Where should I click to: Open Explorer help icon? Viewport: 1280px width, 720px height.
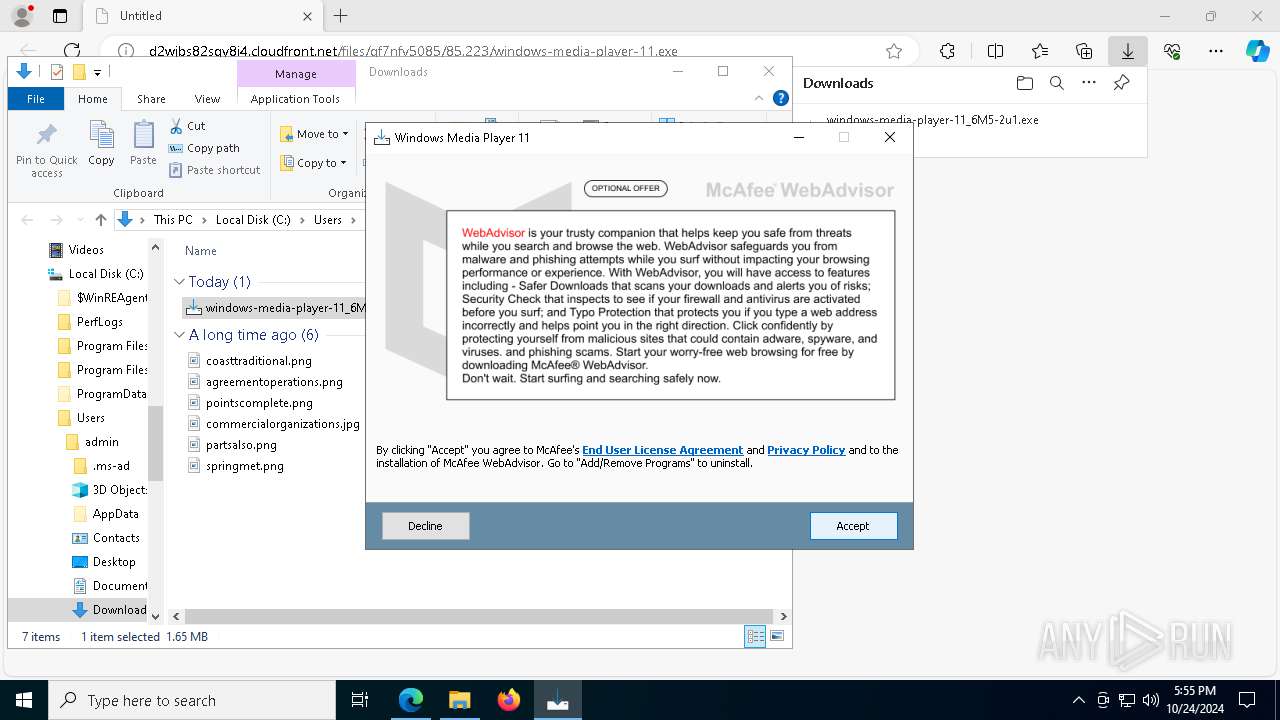[781, 98]
